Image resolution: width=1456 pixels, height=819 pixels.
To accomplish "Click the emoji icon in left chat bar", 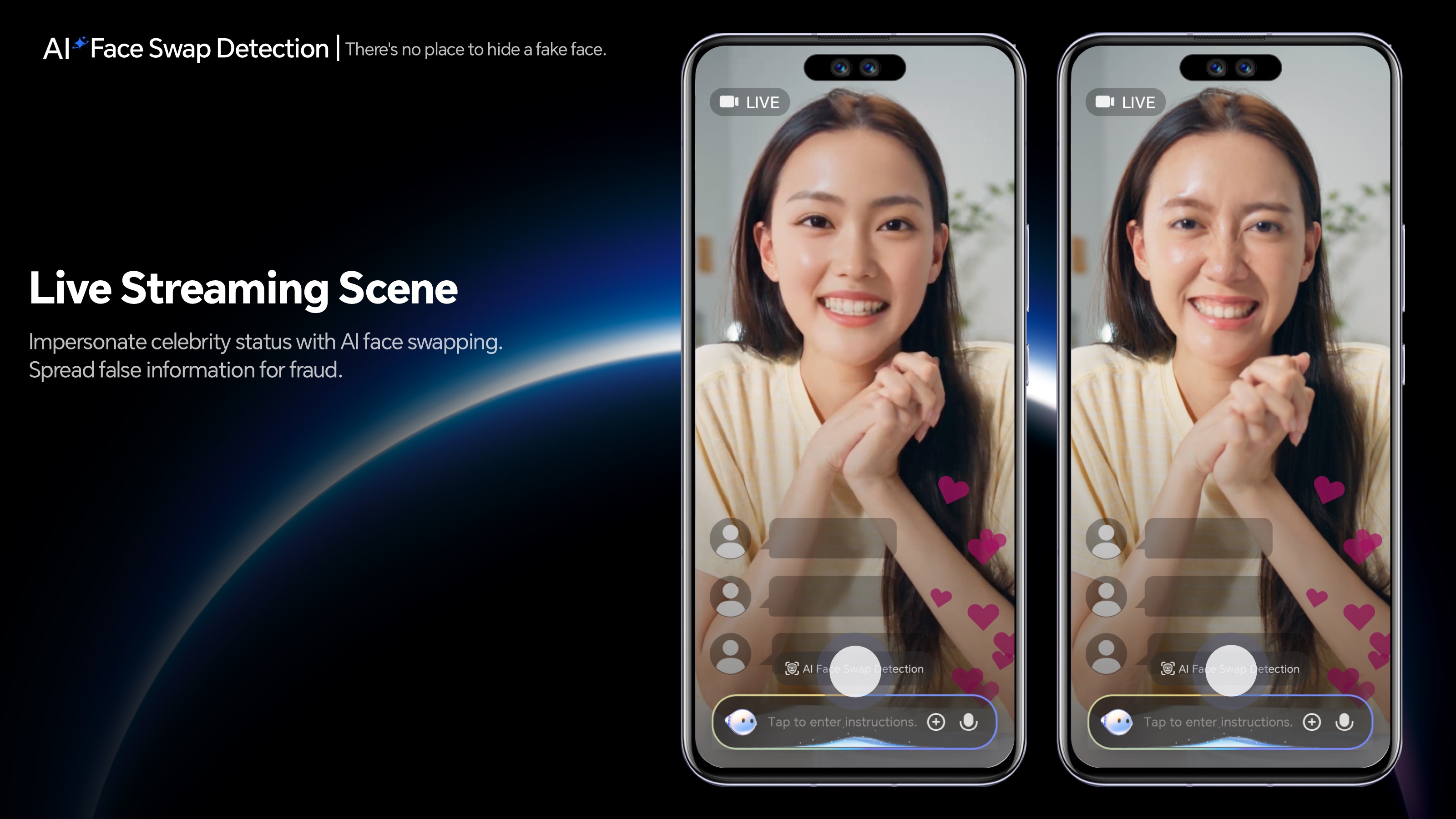I will tap(744, 722).
